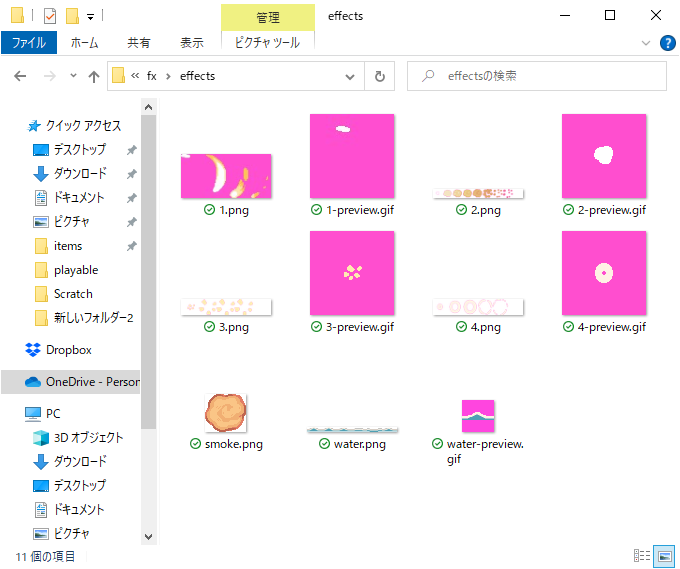This screenshot has width=680, height=569.
Task: Show hidden breadcrumb path chevrons
Action: 135,76
